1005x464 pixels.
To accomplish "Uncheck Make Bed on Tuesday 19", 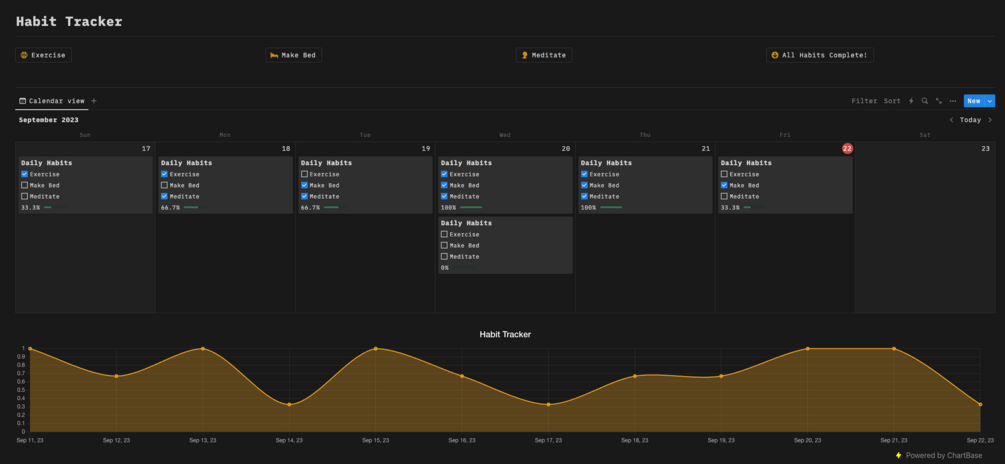I will 304,185.
